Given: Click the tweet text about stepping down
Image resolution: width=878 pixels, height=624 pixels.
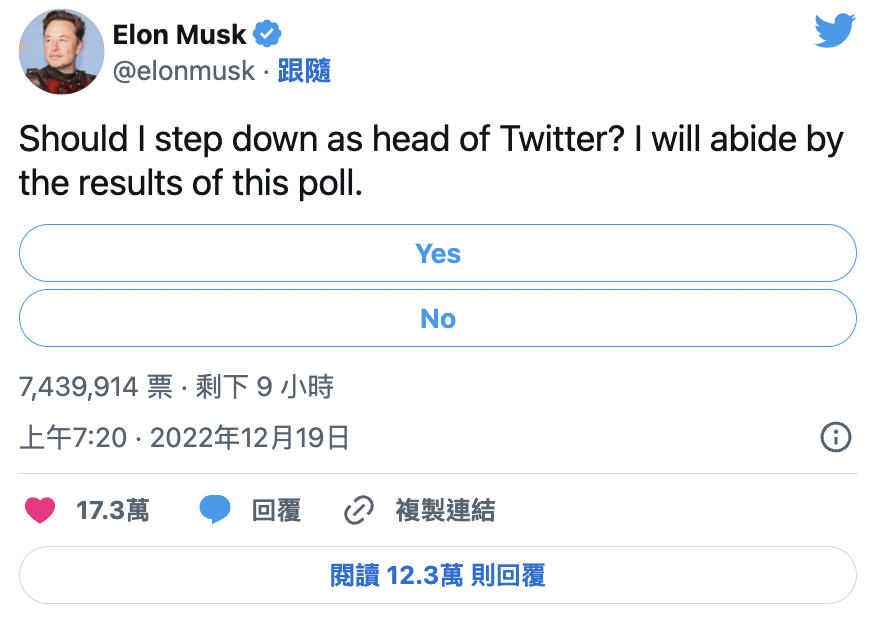Looking at the screenshot, I should (431, 161).
